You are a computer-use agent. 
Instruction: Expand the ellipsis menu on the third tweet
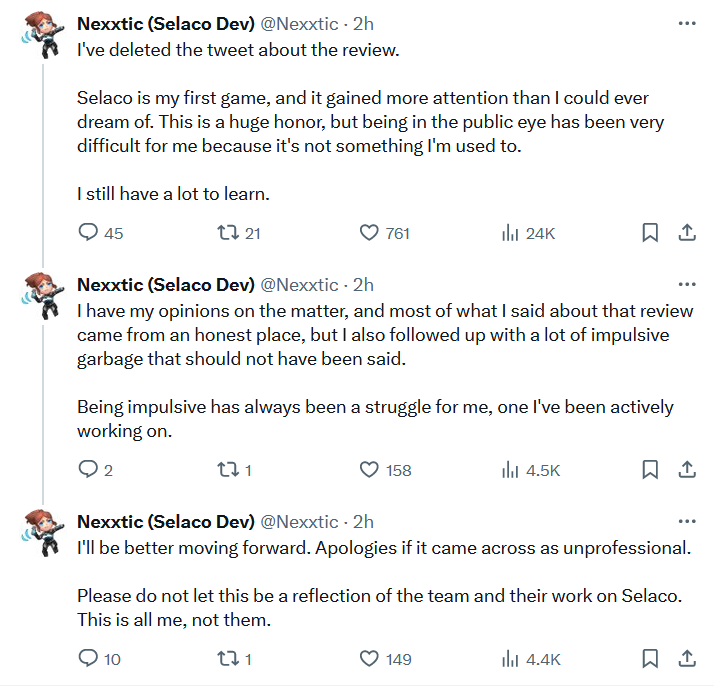tap(687, 521)
